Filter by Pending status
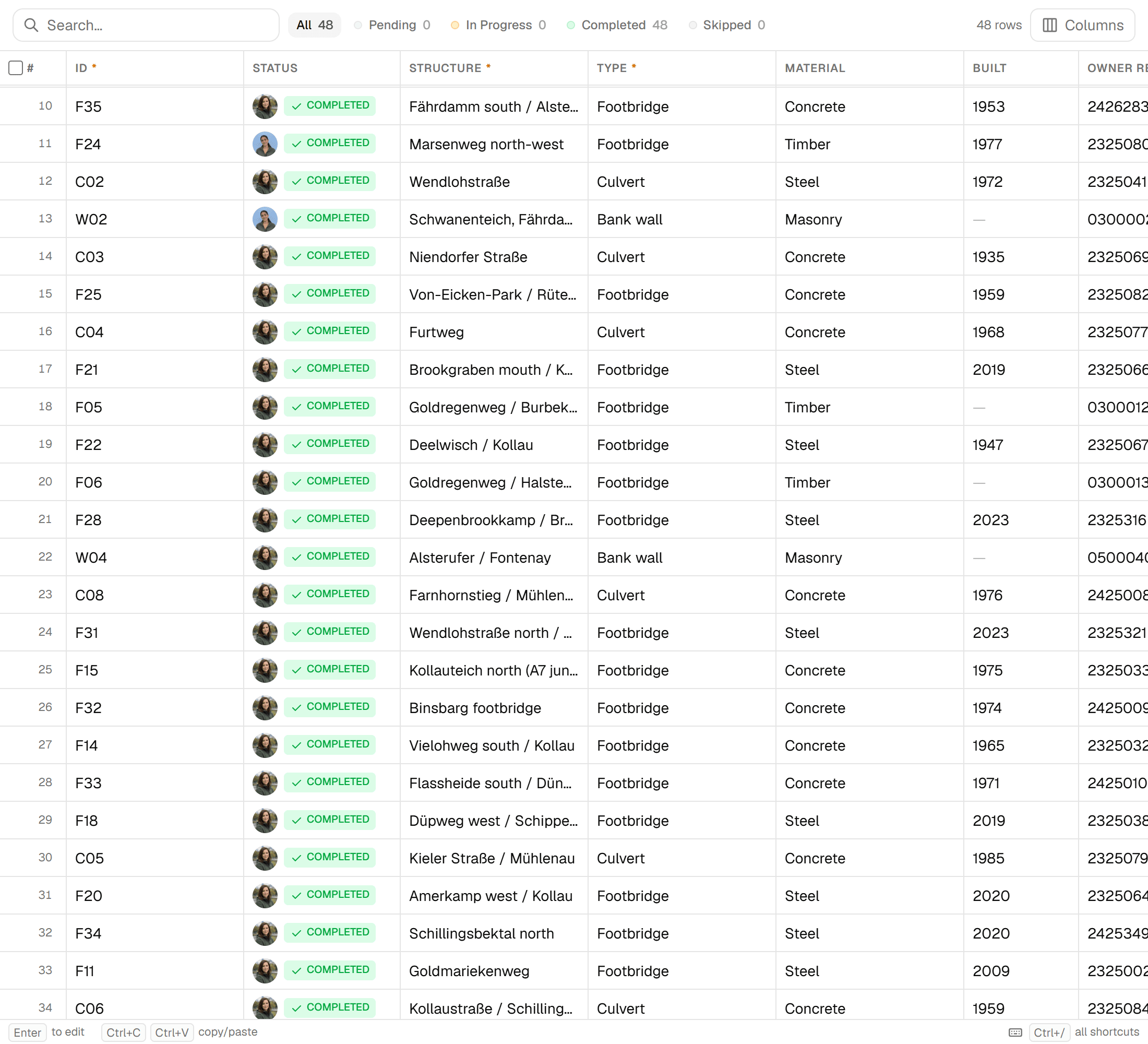The image size is (1148, 1044). (392, 25)
